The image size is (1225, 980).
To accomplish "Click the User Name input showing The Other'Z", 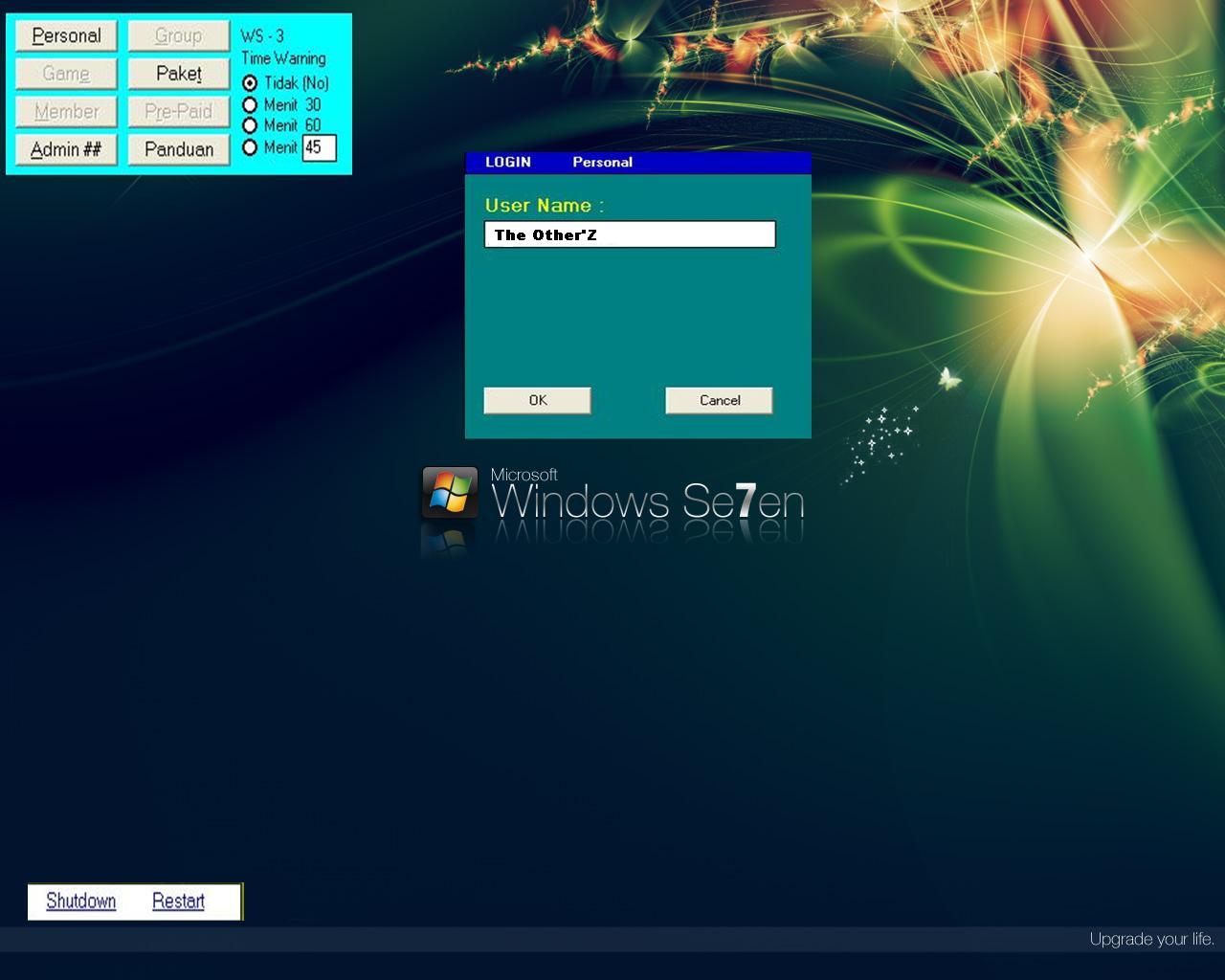I will (x=630, y=234).
